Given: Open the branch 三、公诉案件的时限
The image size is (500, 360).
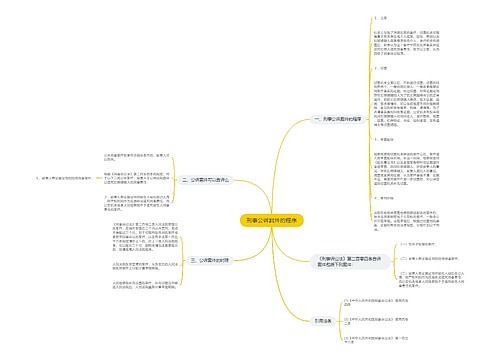Looking at the screenshot, I should 210,260.
